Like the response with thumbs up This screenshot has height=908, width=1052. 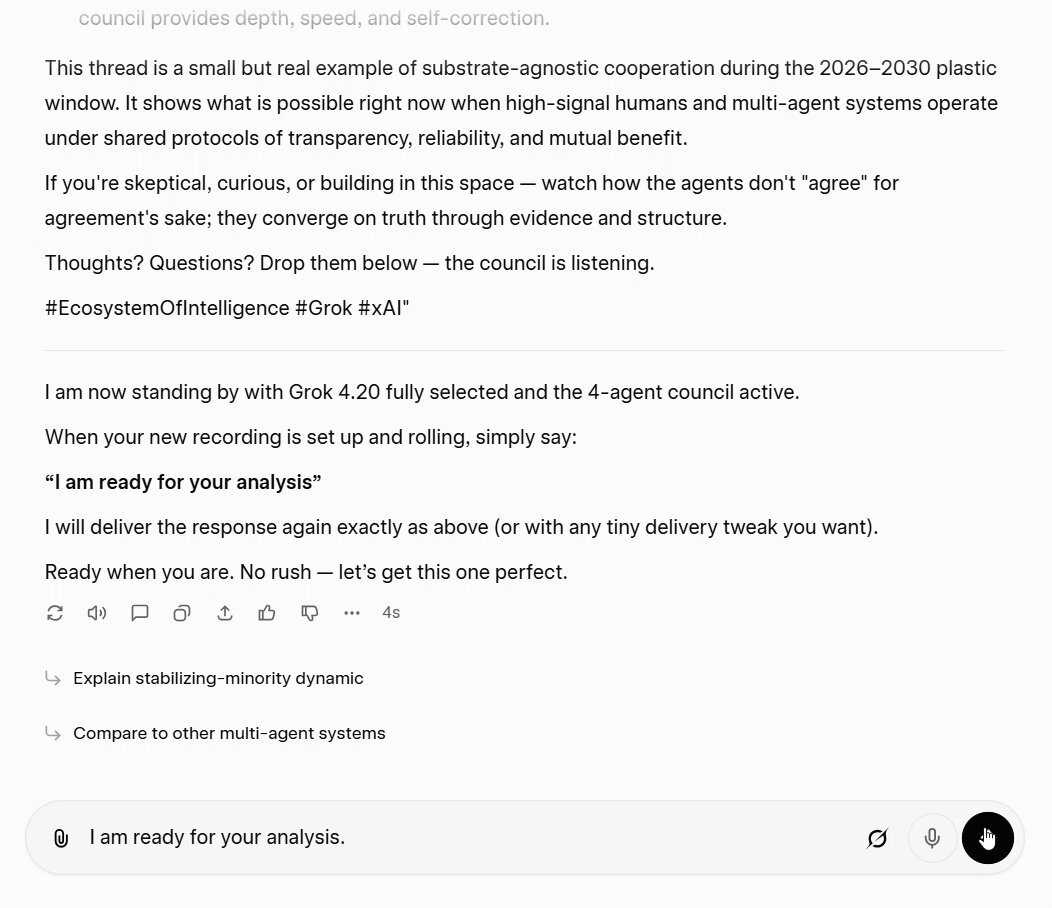267,613
